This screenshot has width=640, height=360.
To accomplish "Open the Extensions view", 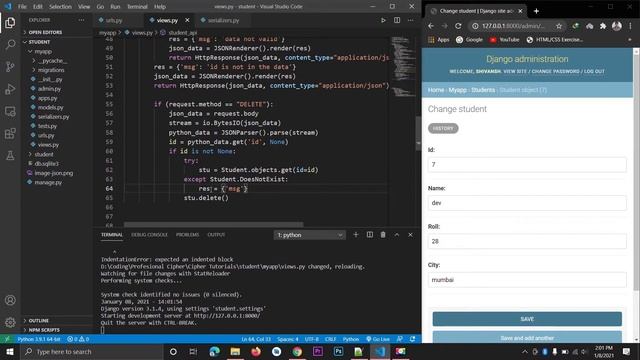I will (10, 133).
